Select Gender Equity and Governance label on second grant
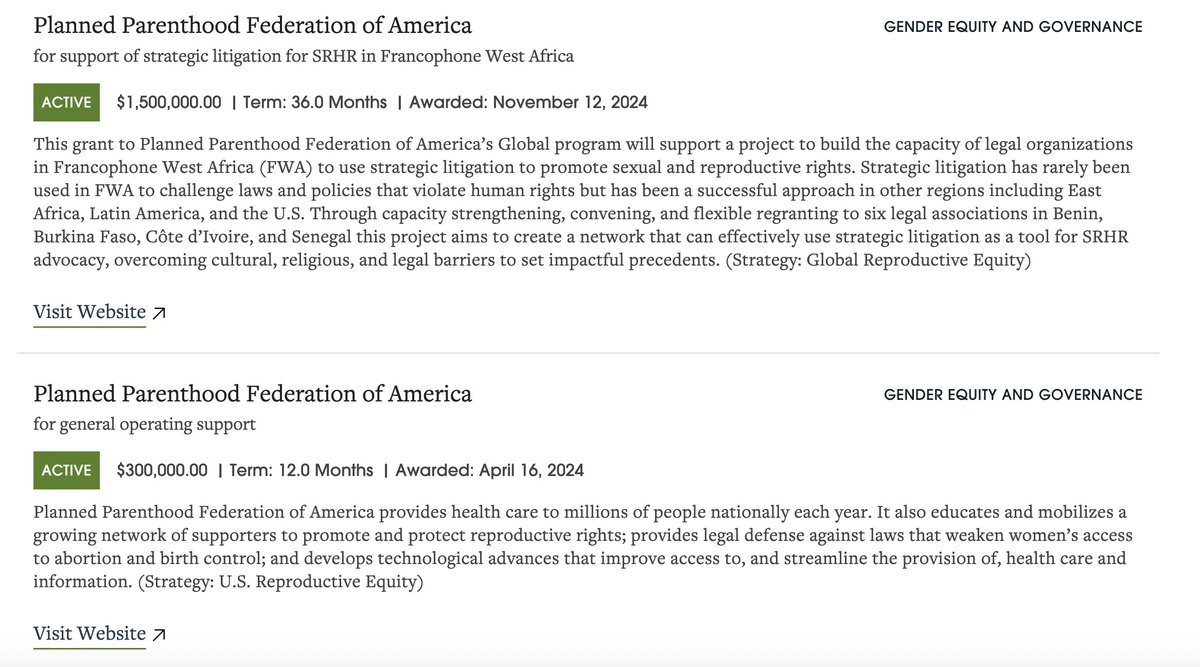The height and width of the screenshot is (667, 1200). [1012, 395]
